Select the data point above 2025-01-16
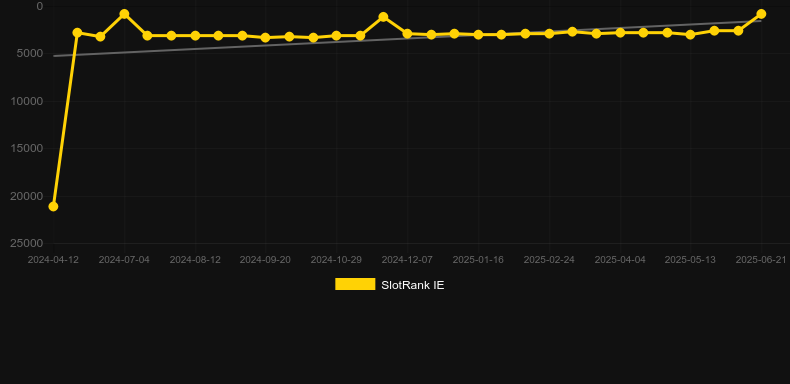Image resolution: width=790 pixels, height=384 pixels. coord(478,35)
